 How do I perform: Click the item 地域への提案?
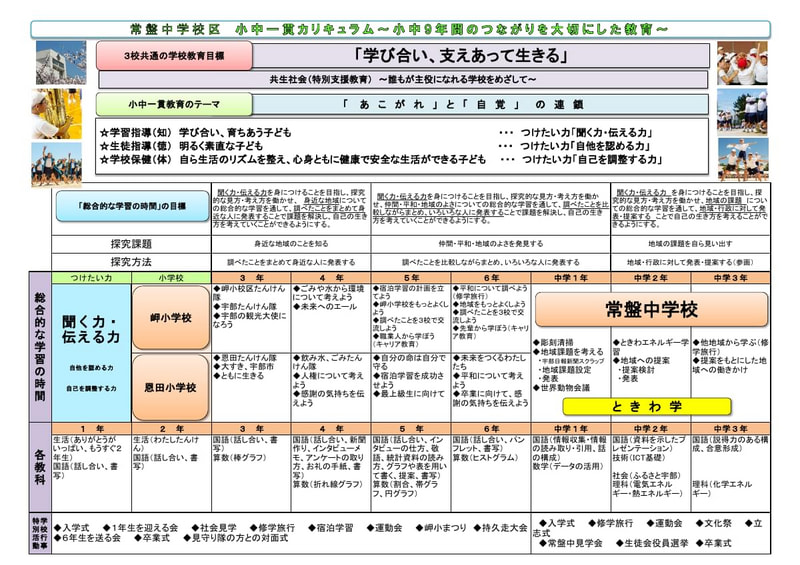[641, 360]
